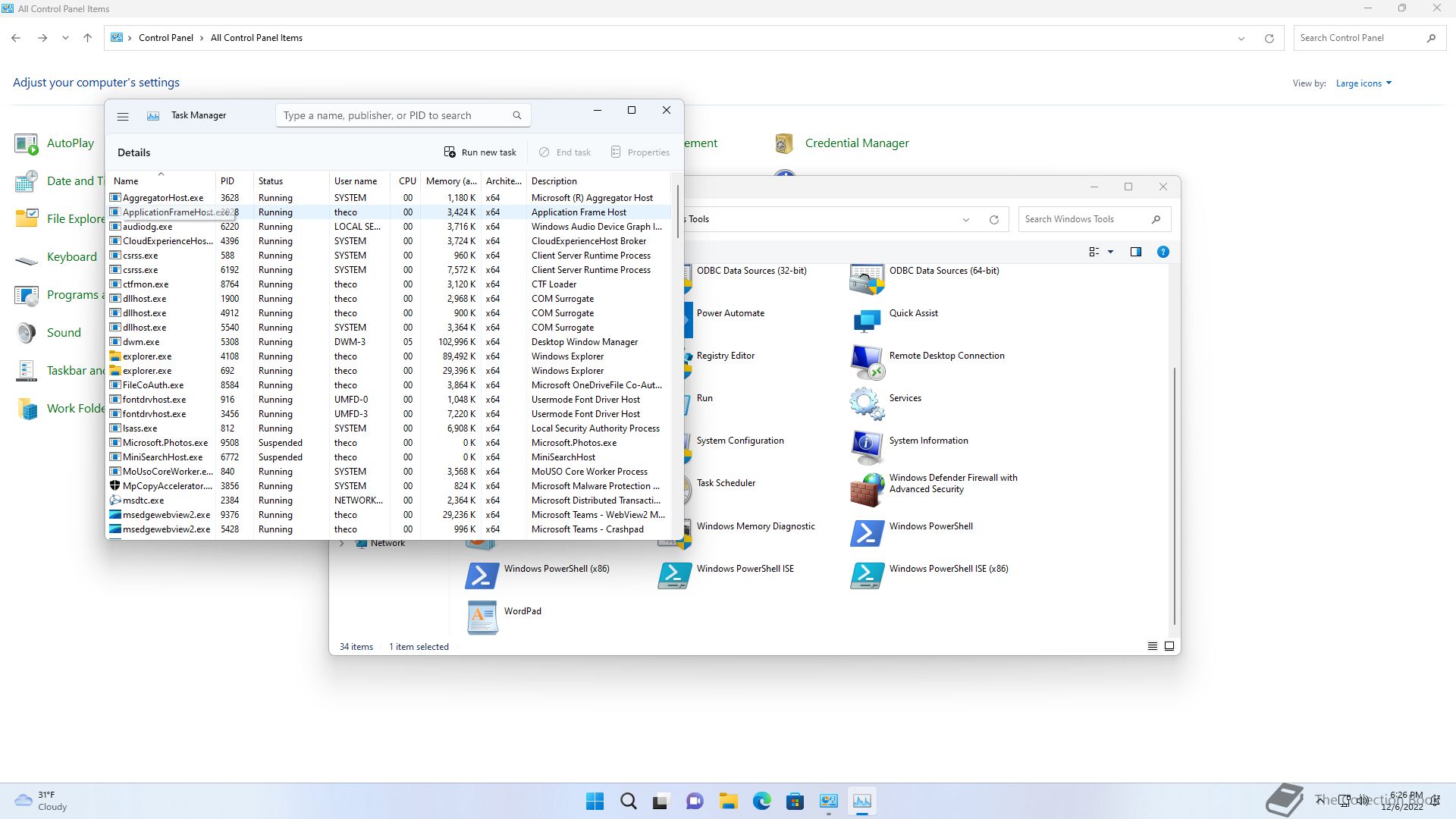Open Power Automate

point(726,321)
